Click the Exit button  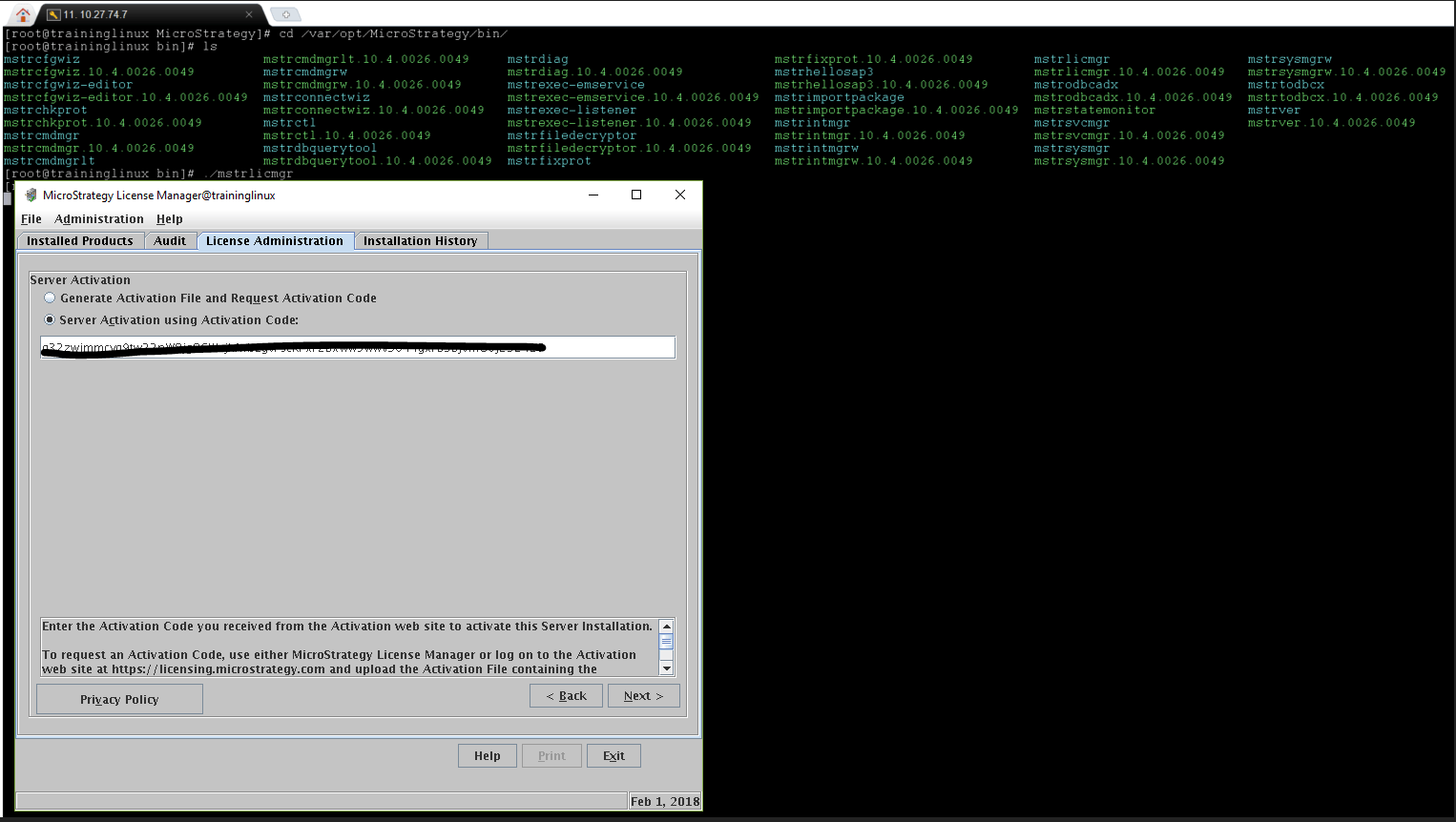point(614,756)
